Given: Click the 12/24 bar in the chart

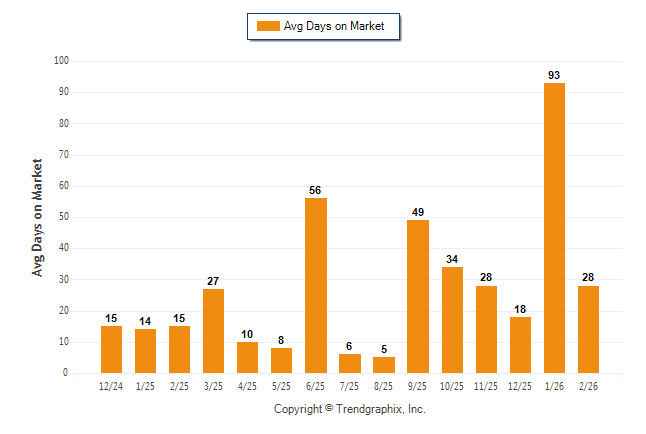Looking at the screenshot, I should [x=112, y=350].
